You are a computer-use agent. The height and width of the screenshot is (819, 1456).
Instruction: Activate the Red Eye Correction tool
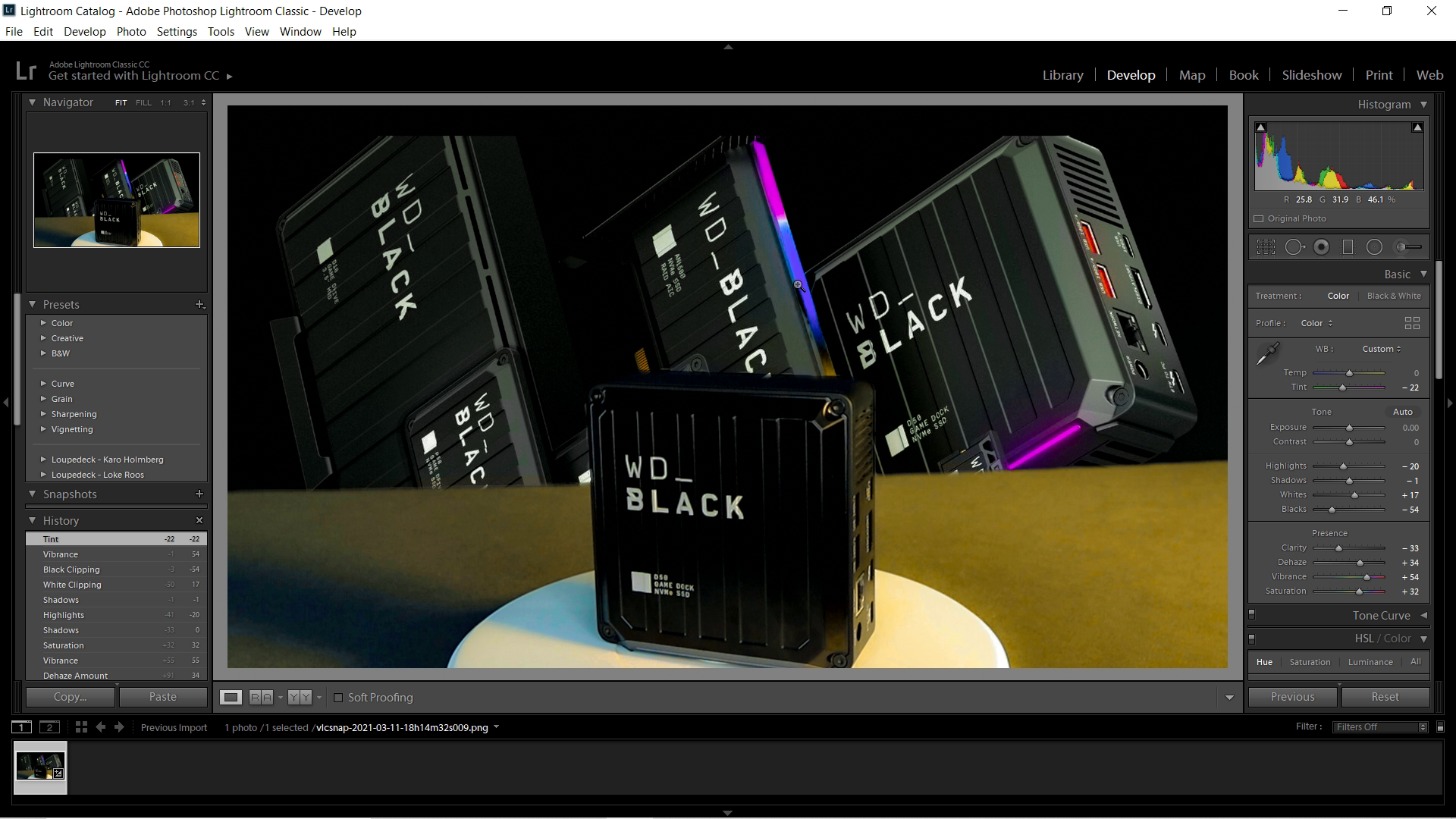pos(1321,246)
